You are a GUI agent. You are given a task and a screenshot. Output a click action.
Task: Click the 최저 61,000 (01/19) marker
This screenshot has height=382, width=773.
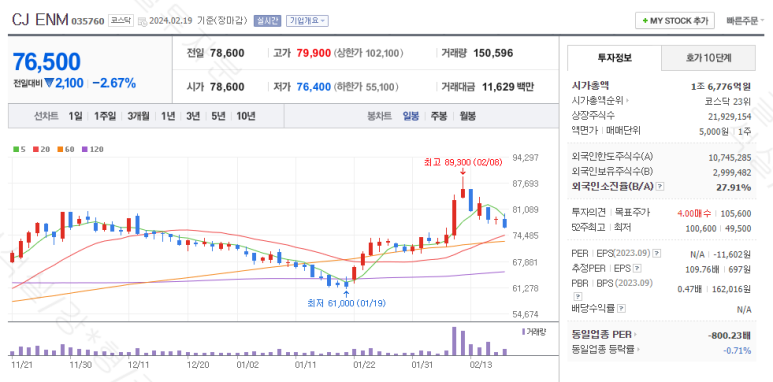(347, 303)
